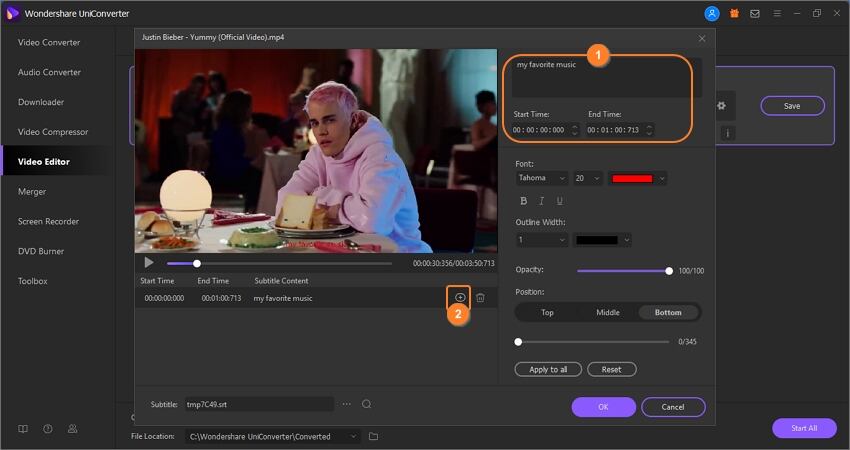Open the Toolbox tab
Screen dimensions: 850x450
33,281
